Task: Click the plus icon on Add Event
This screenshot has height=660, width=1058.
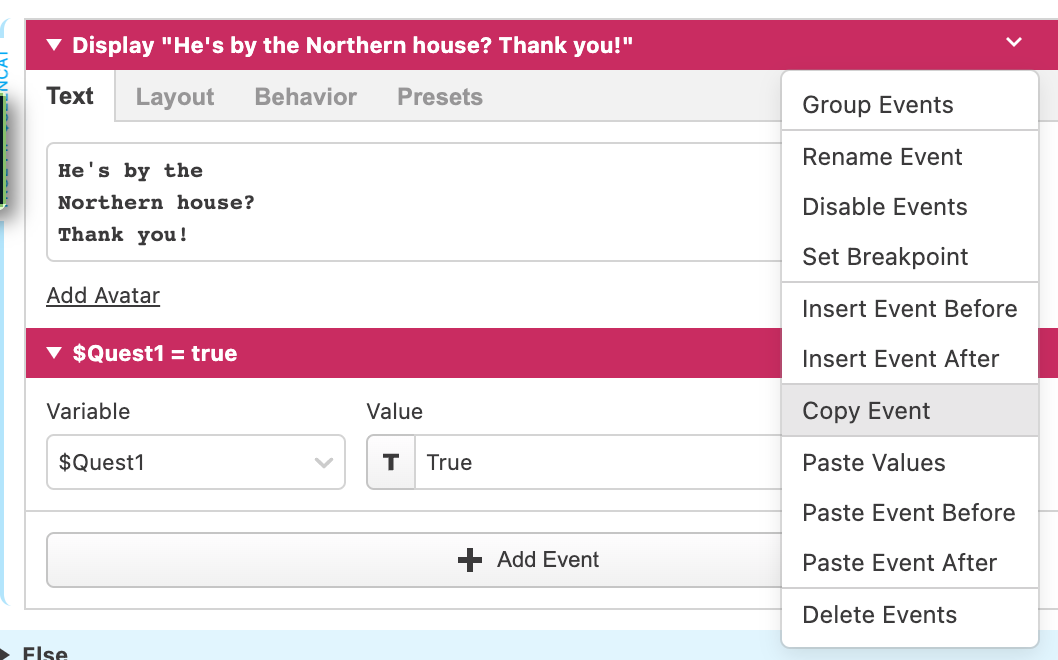Action: (x=469, y=560)
